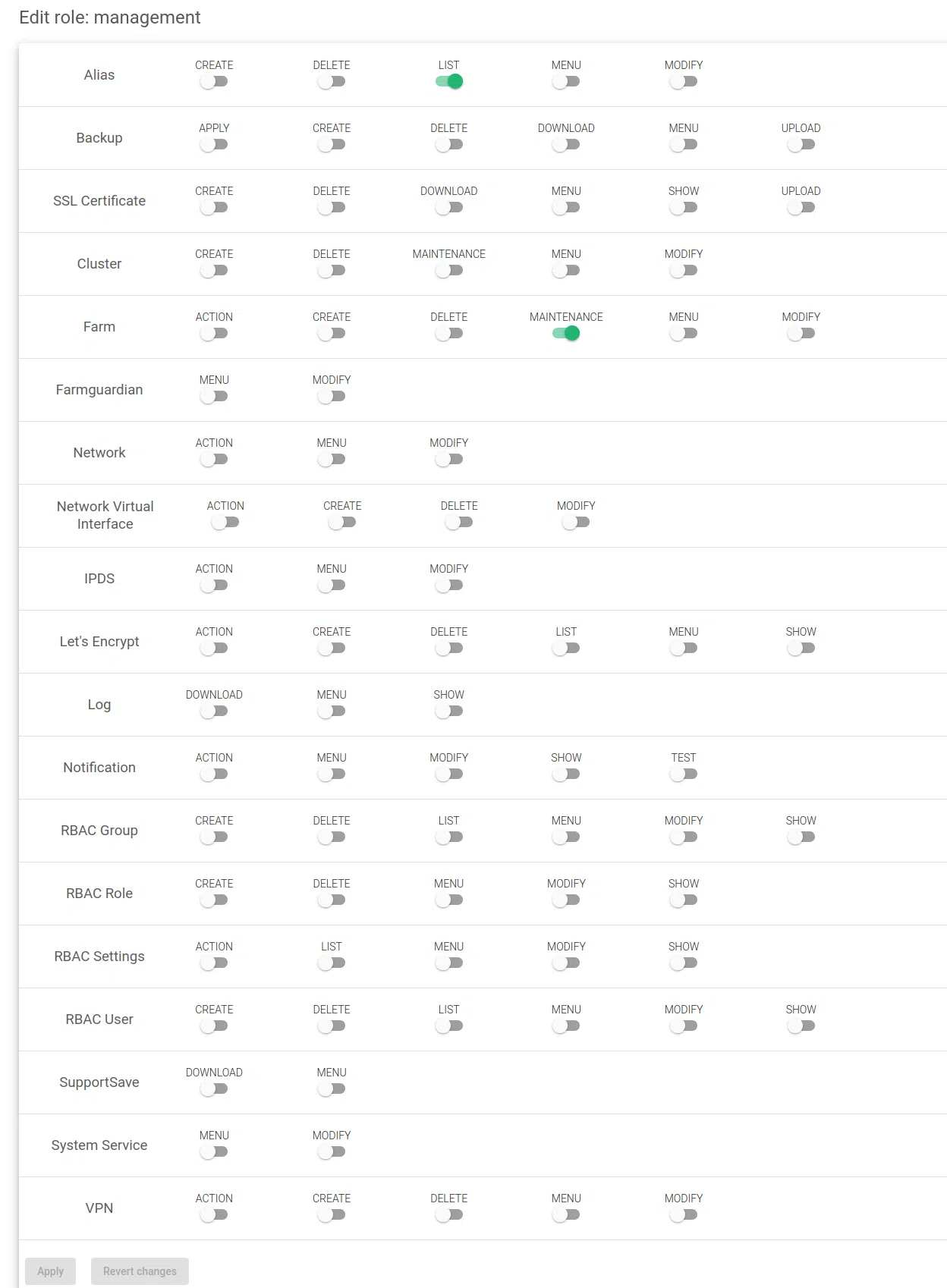947x1288 pixels.
Task: Disable the Alias LIST permission toggle
Action: [x=449, y=82]
